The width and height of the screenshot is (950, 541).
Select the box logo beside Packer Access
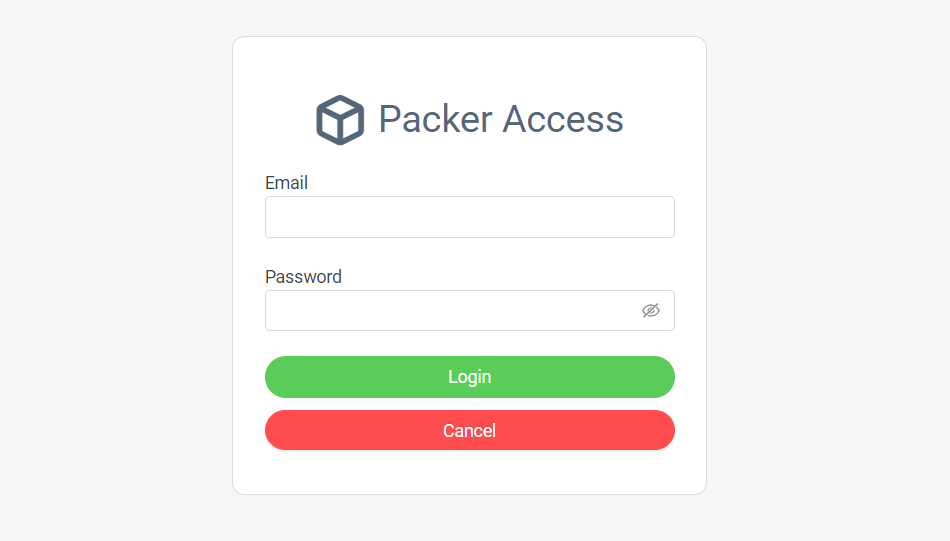tap(340, 120)
